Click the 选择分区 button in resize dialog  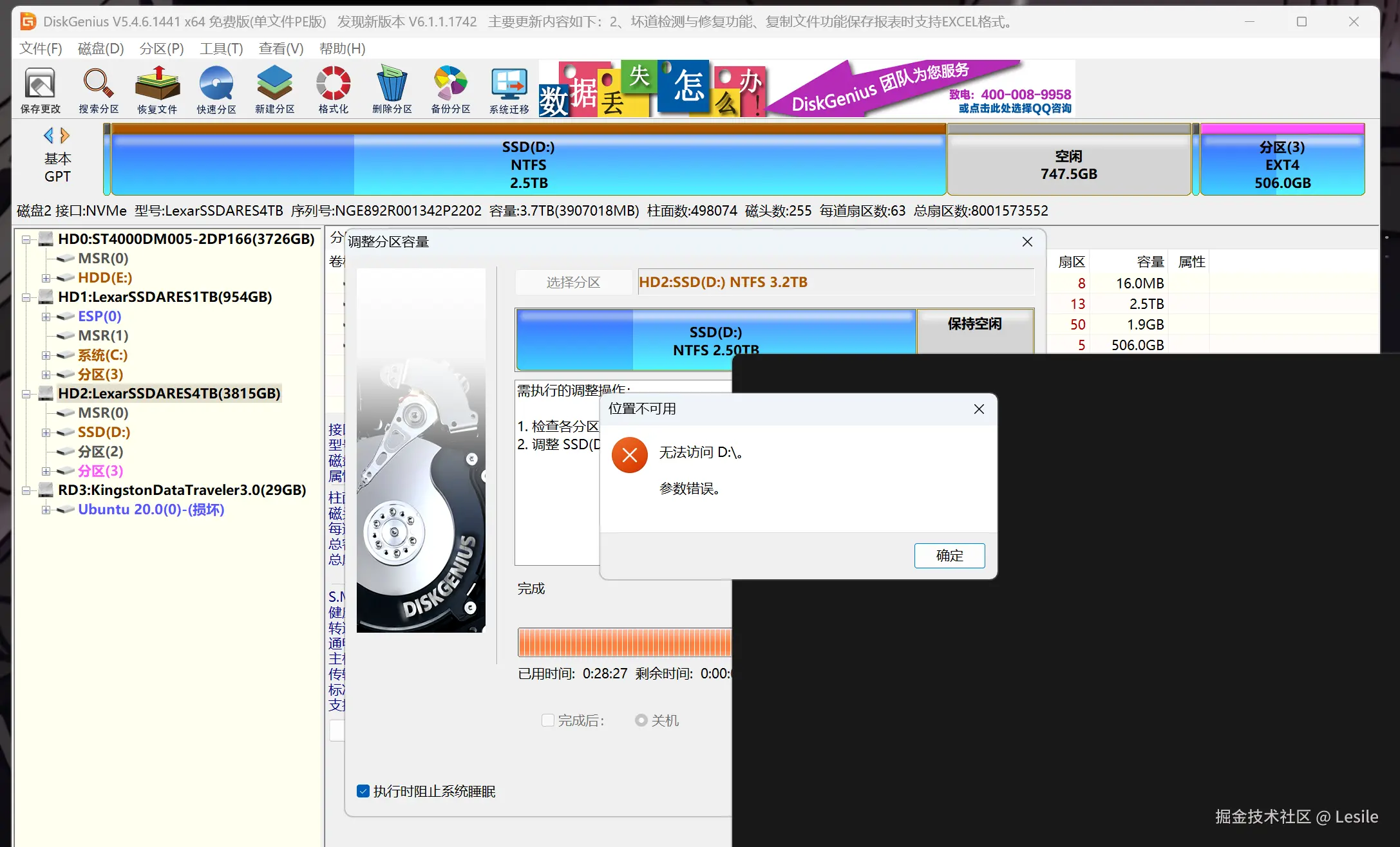(572, 282)
